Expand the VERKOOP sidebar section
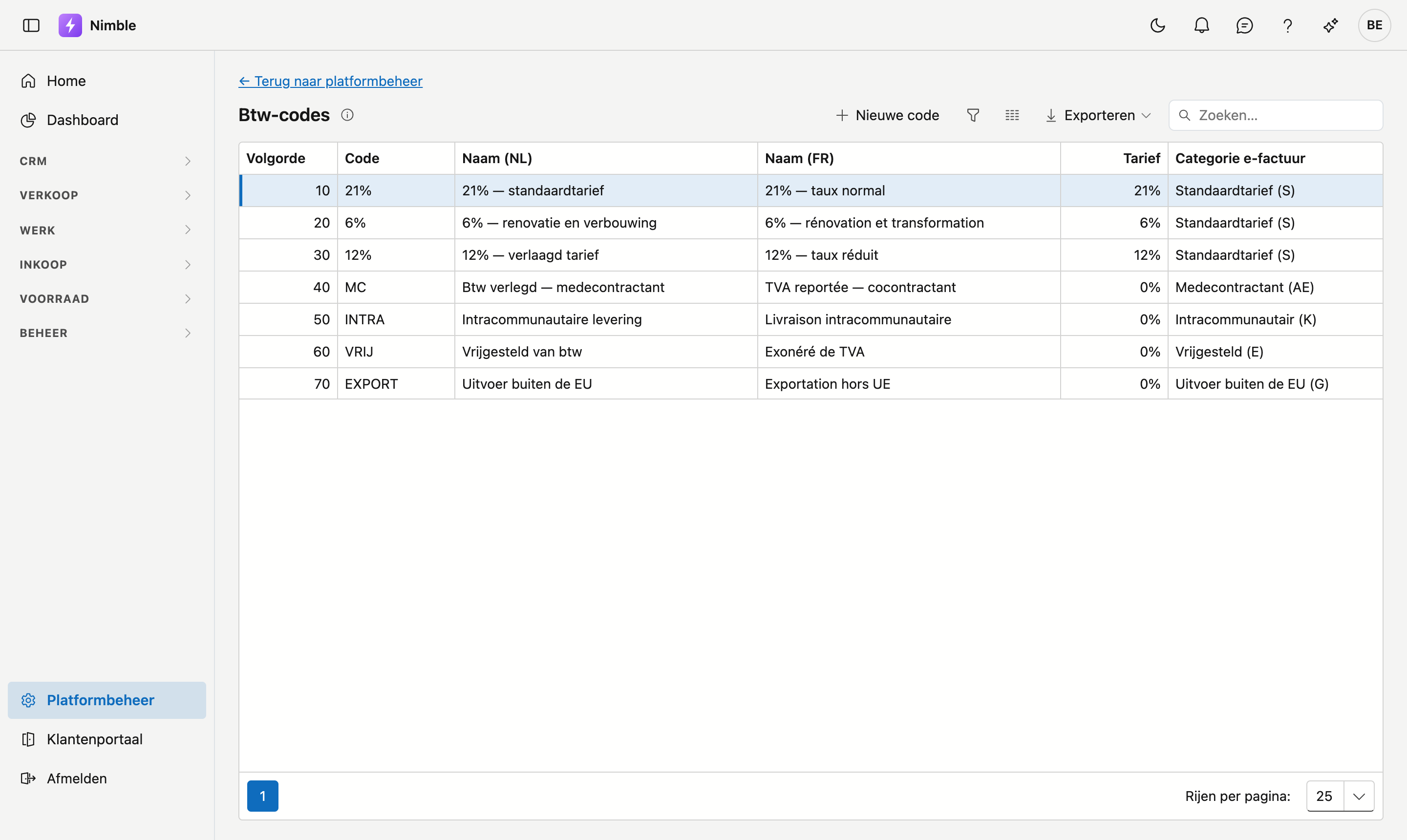This screenshot has height=840, width=1407. pyautogui.click(x=106, y=195)
